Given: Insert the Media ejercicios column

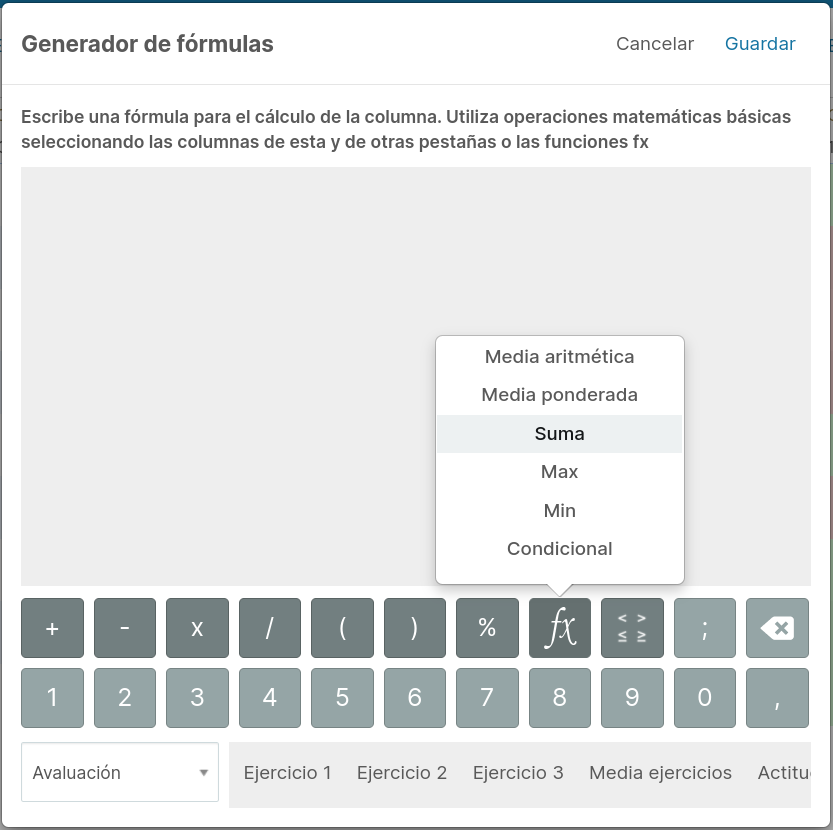Looking at the screenshot, I should tap(660, 773).
